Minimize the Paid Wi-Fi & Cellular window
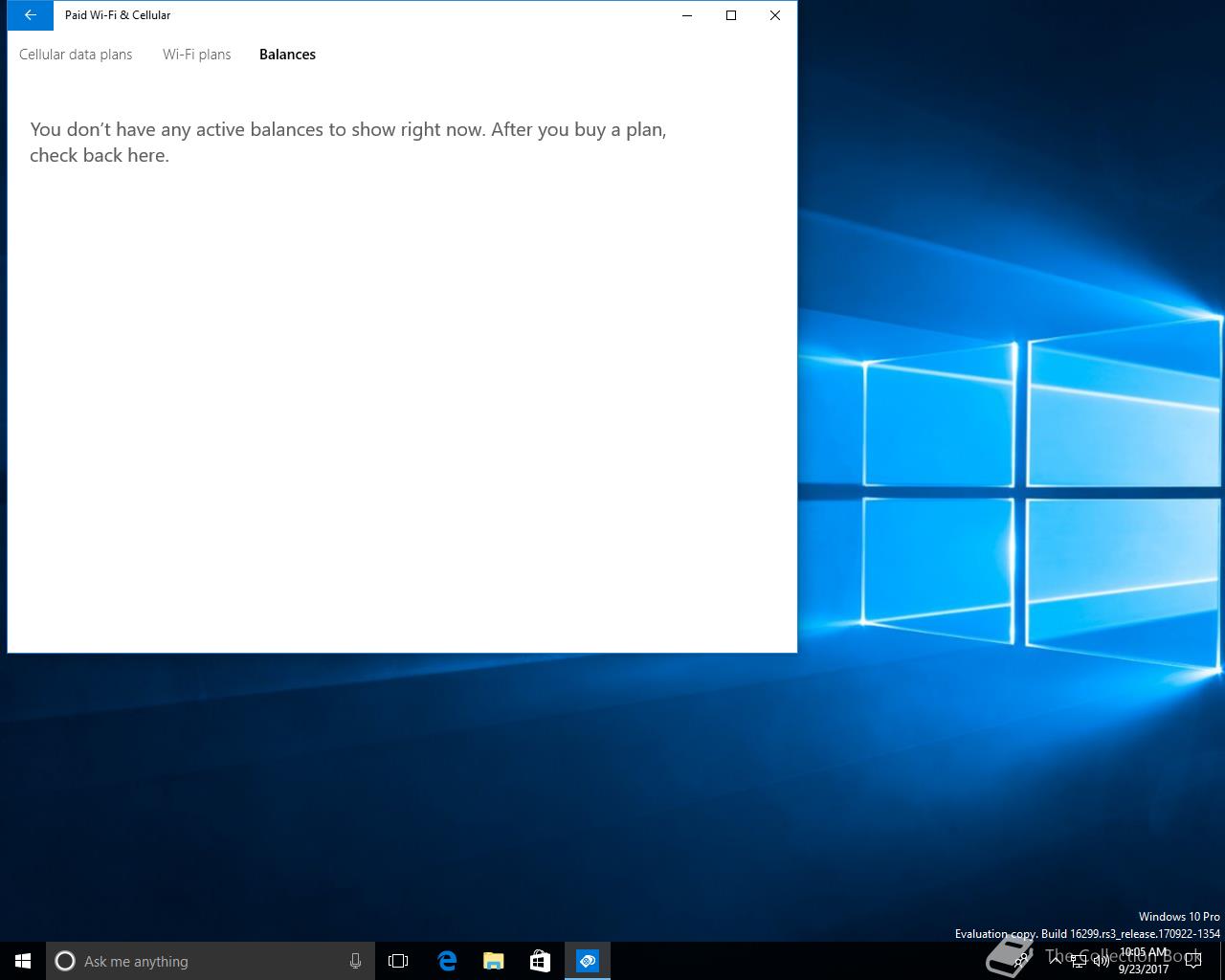 click(687, 15)
